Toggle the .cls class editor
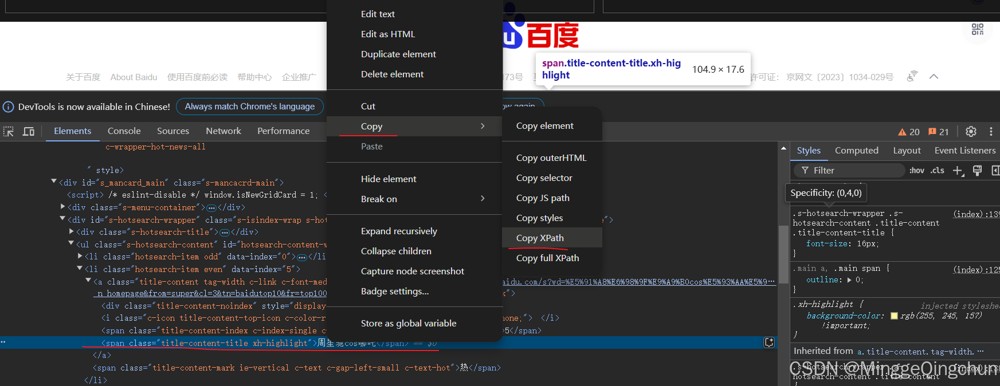The height and width of the screenshot is (386, 1000). tap(937, 170)
